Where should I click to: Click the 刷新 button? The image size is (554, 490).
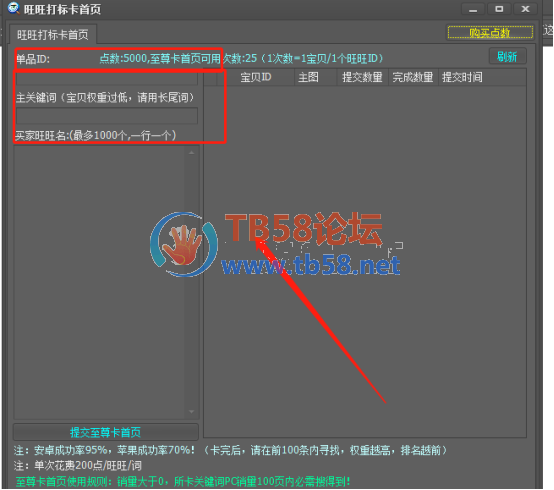[x=507, y=57]
